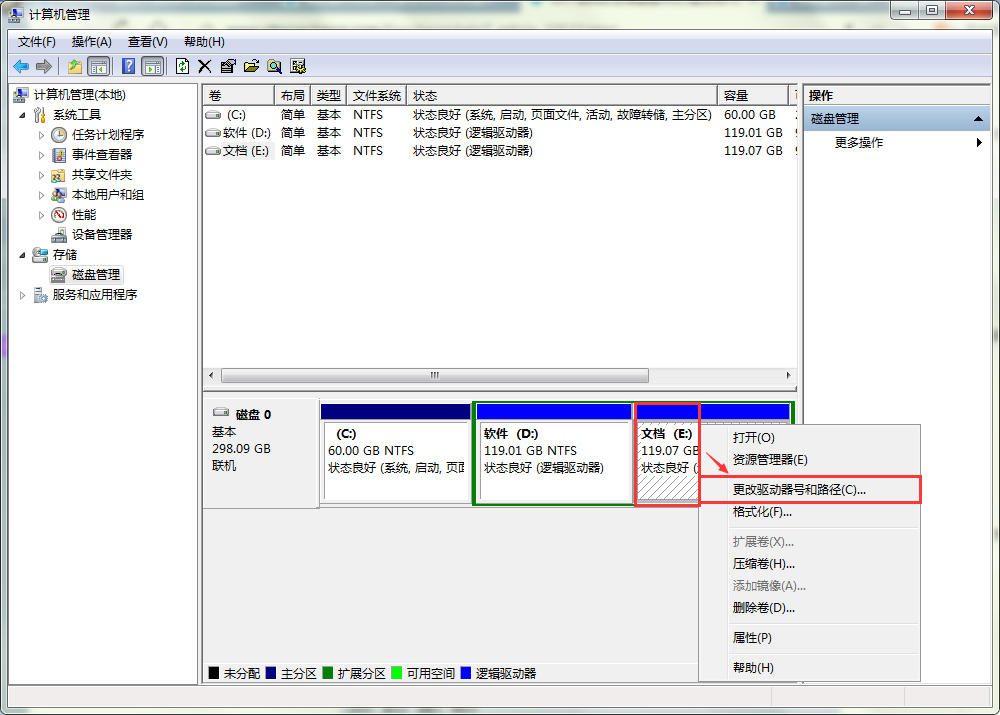Choose 格式化(F)... from context menu

click(762, 512)
